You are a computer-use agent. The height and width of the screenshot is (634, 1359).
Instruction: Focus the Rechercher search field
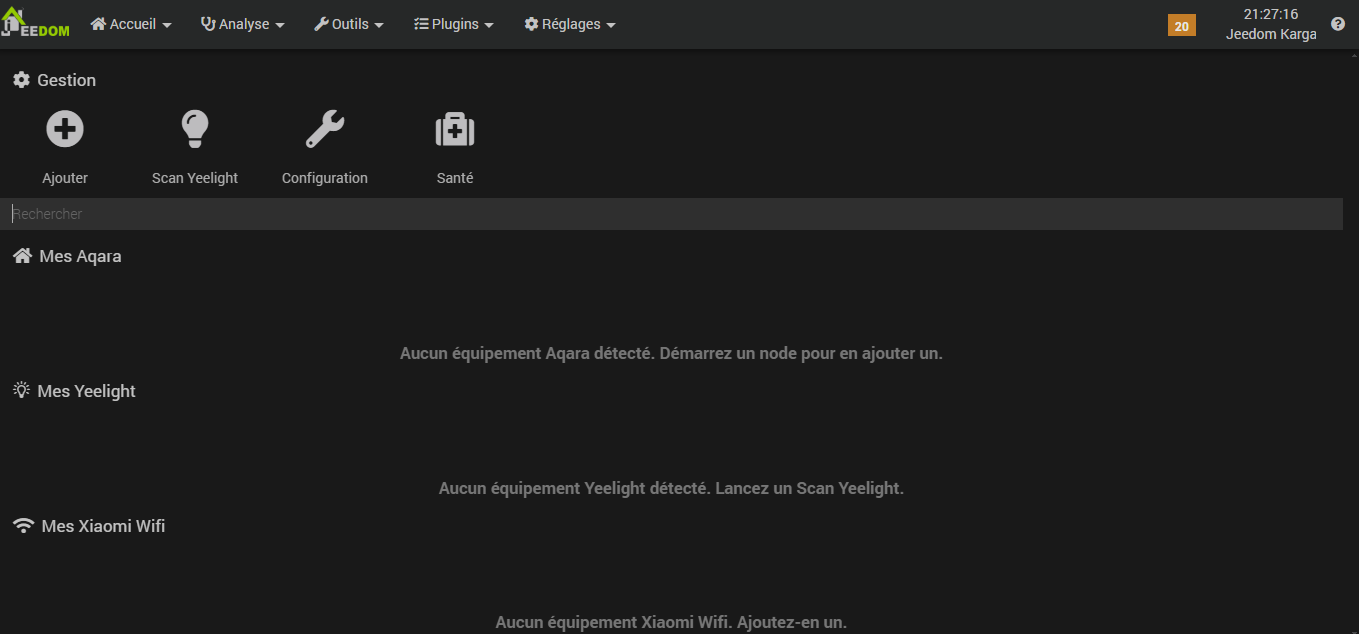[671, 214]
